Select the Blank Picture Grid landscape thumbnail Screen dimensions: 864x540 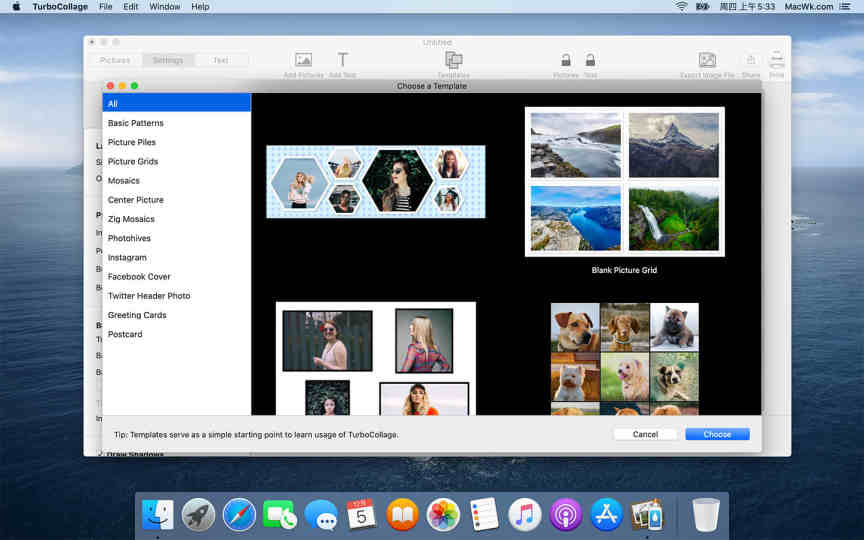pyautogui.click(x=624, y=181)
